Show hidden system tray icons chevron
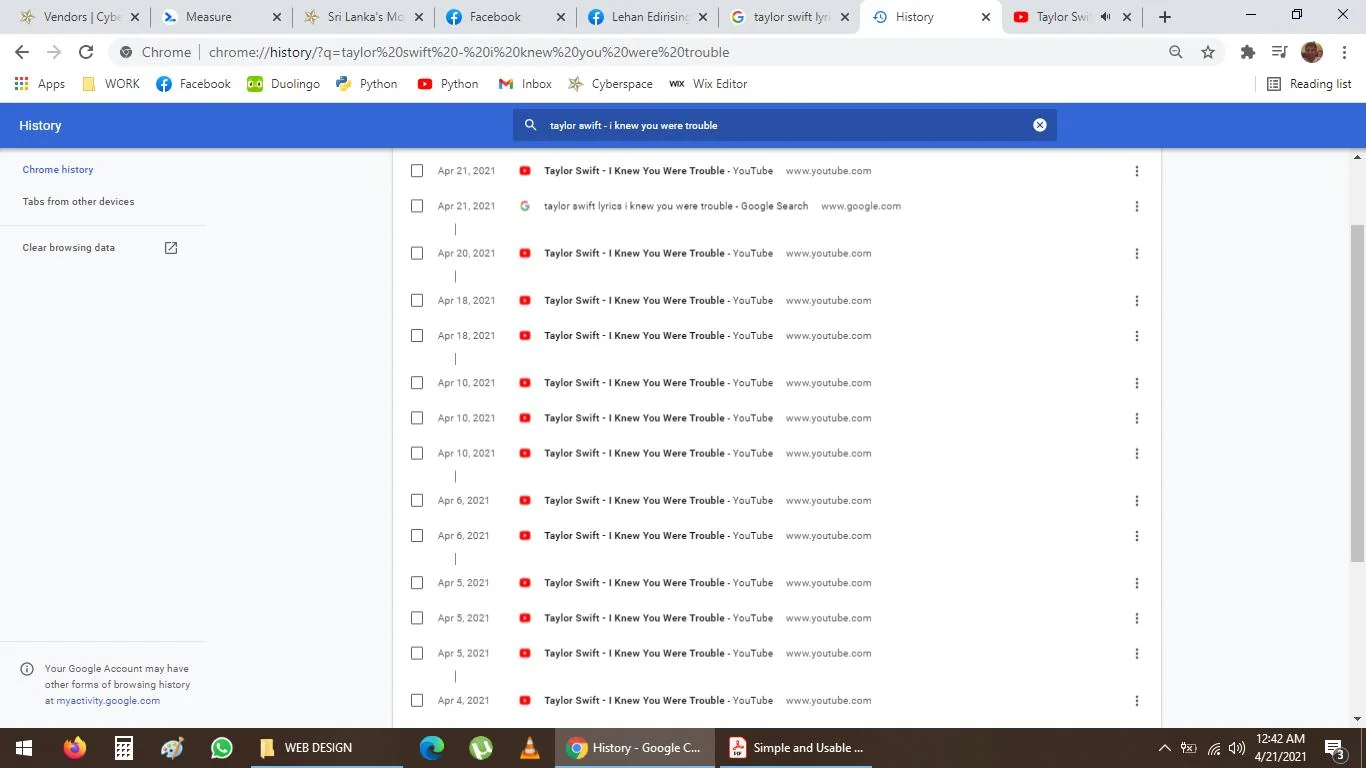Image resolution: width=1366 pixels, height=768 pixels. point(1164,748)
